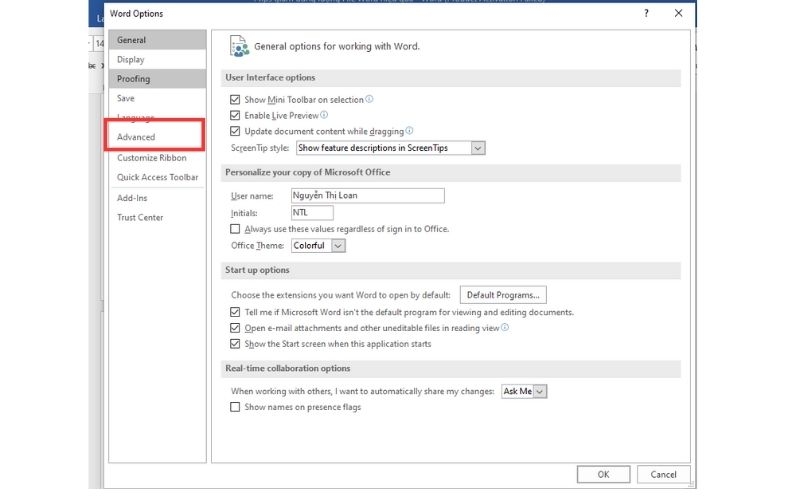Close the Word Options dialog
This screenshot has height=500, width=800.
678,13
